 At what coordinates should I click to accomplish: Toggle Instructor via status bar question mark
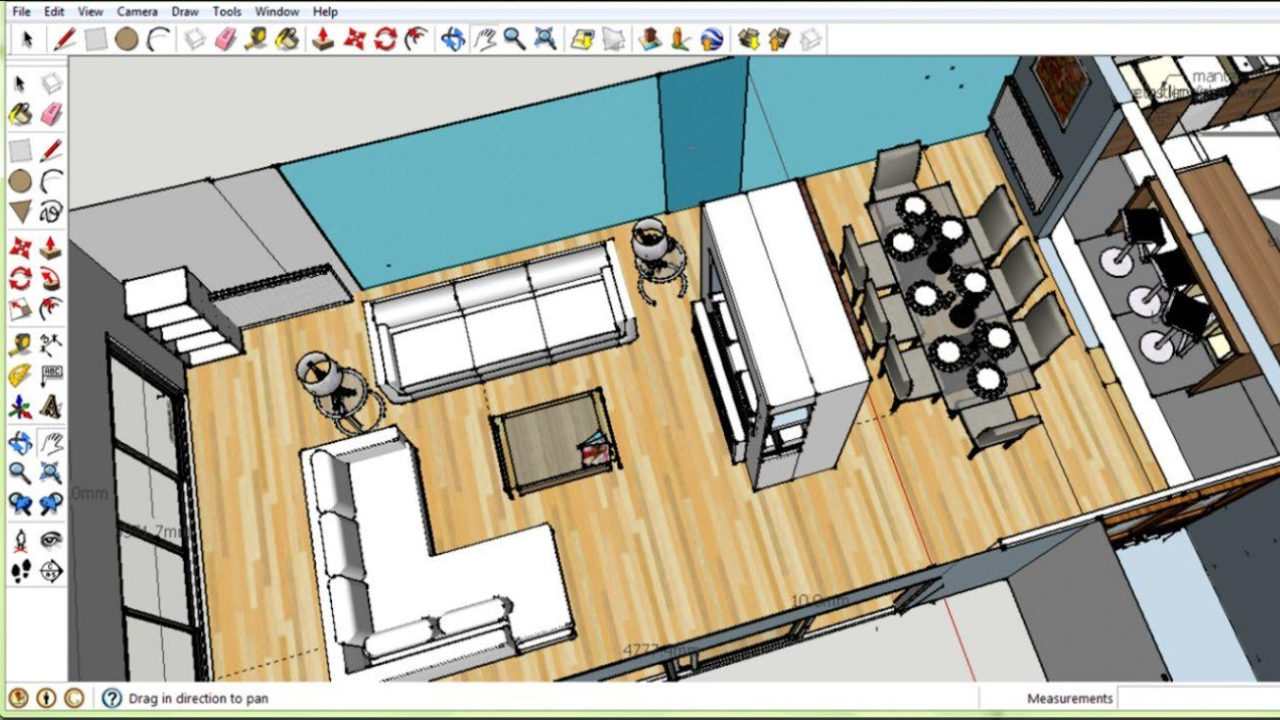[112, 698]
